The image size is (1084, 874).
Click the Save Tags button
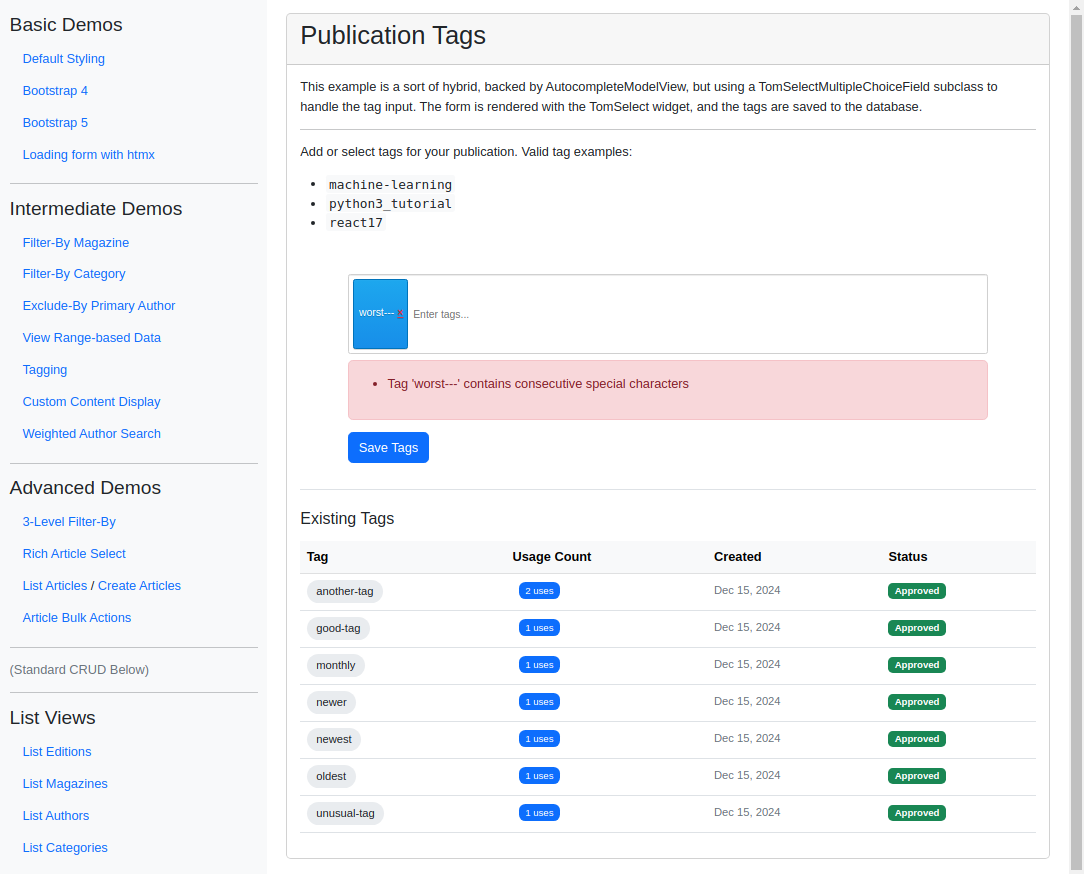pos(388,447)
